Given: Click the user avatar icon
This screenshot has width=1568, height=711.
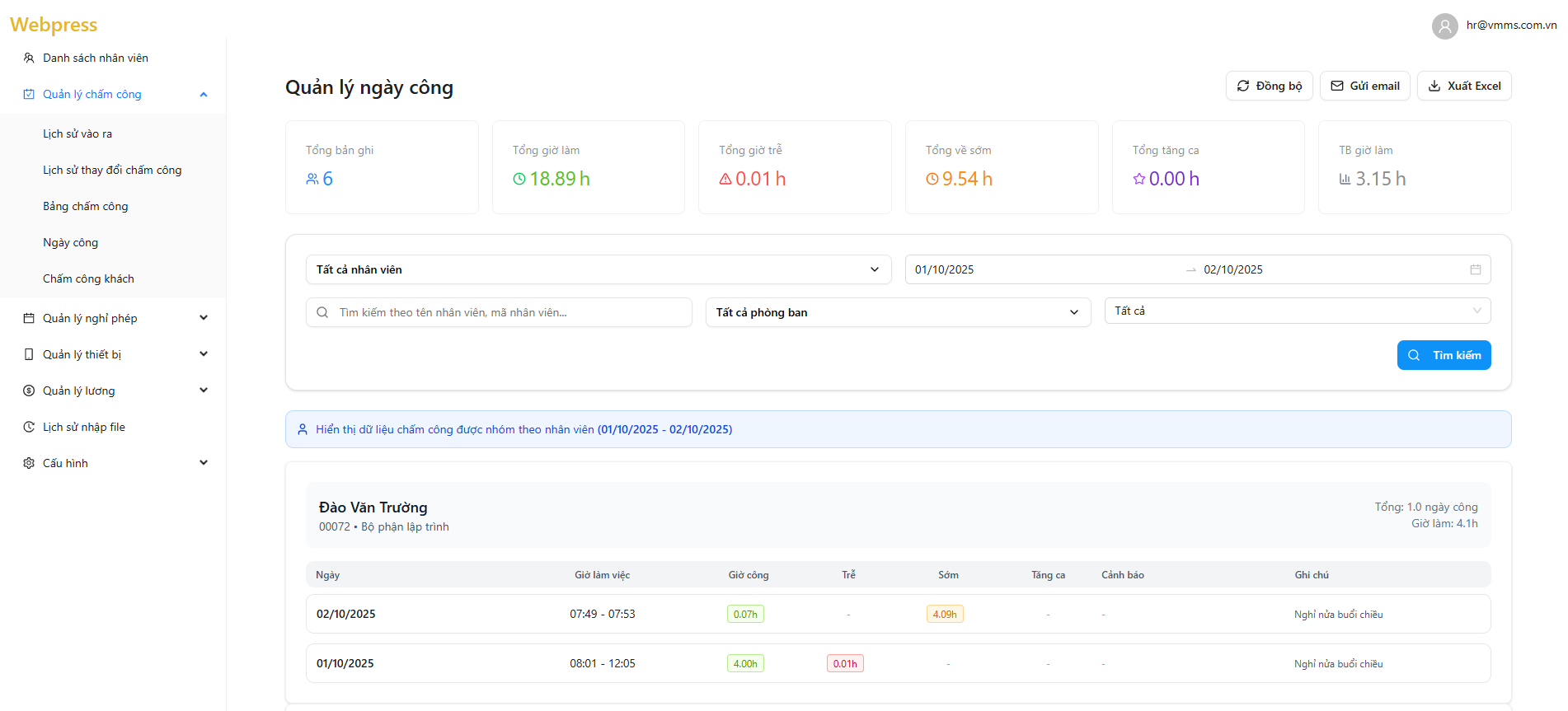Looking at the screenshot, I should click(x=1444, y=26).
